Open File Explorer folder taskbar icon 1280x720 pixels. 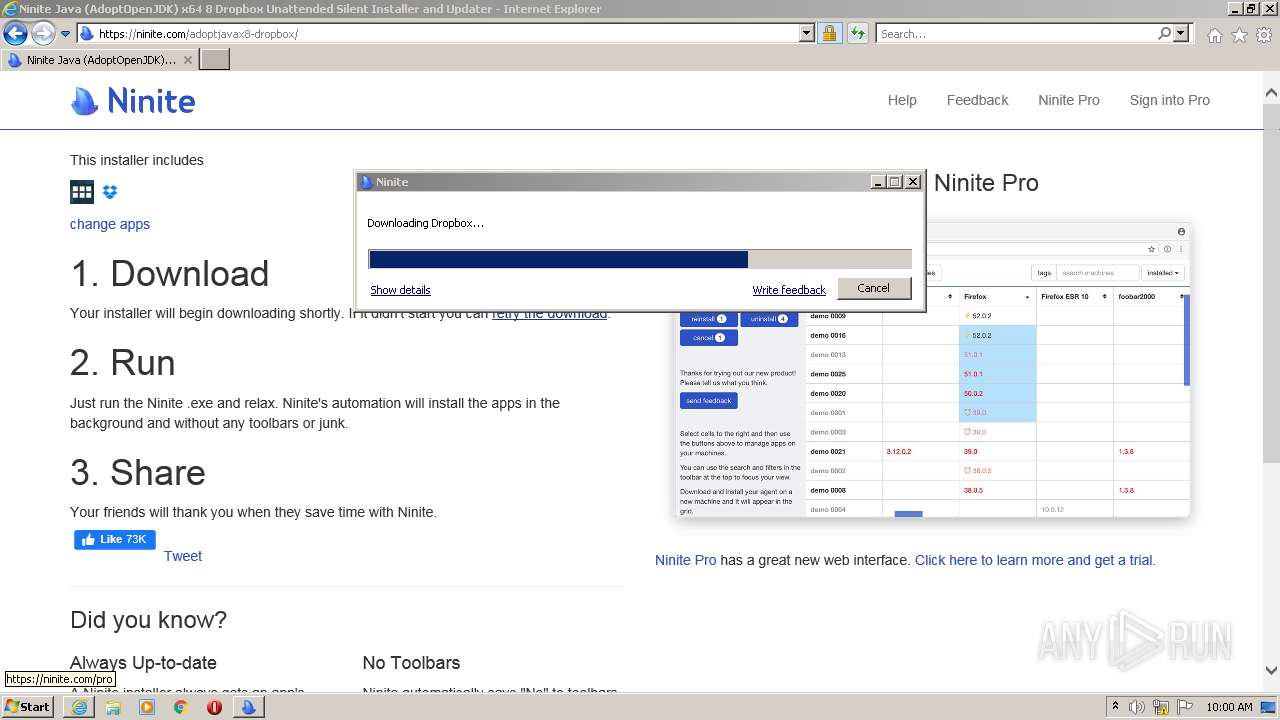[113, 707]
